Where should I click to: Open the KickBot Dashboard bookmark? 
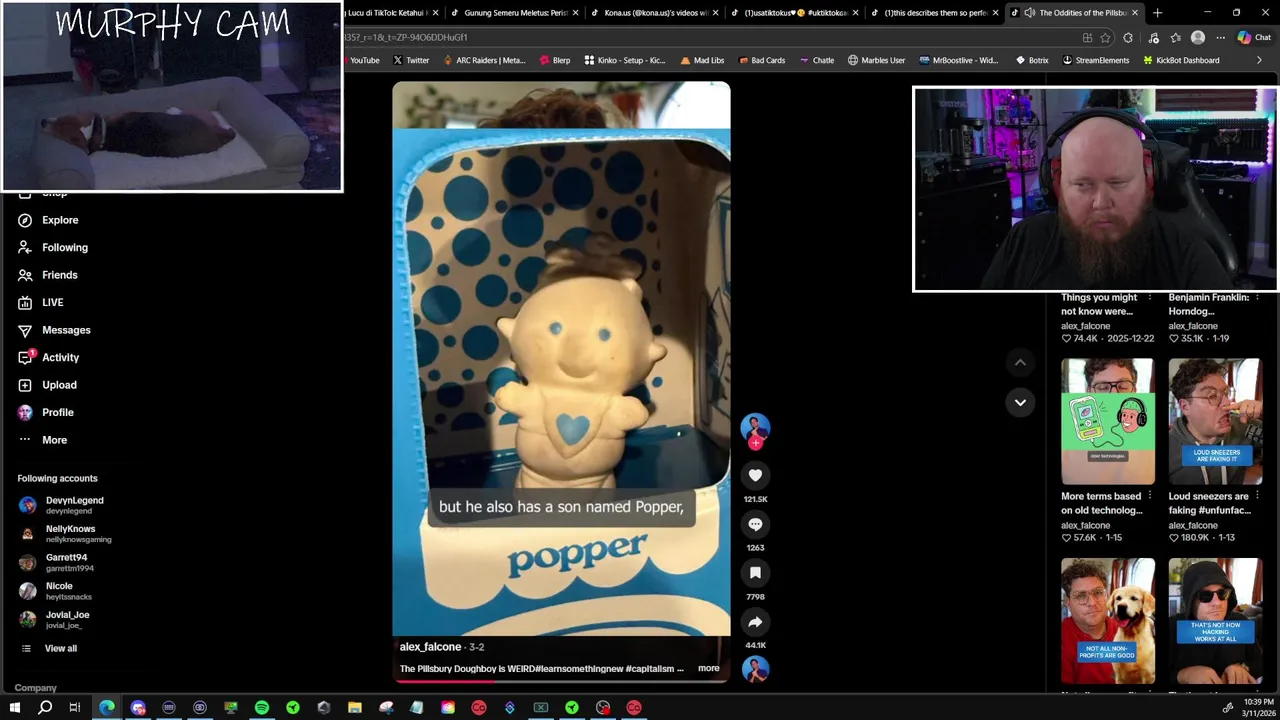pos(1180,60)
